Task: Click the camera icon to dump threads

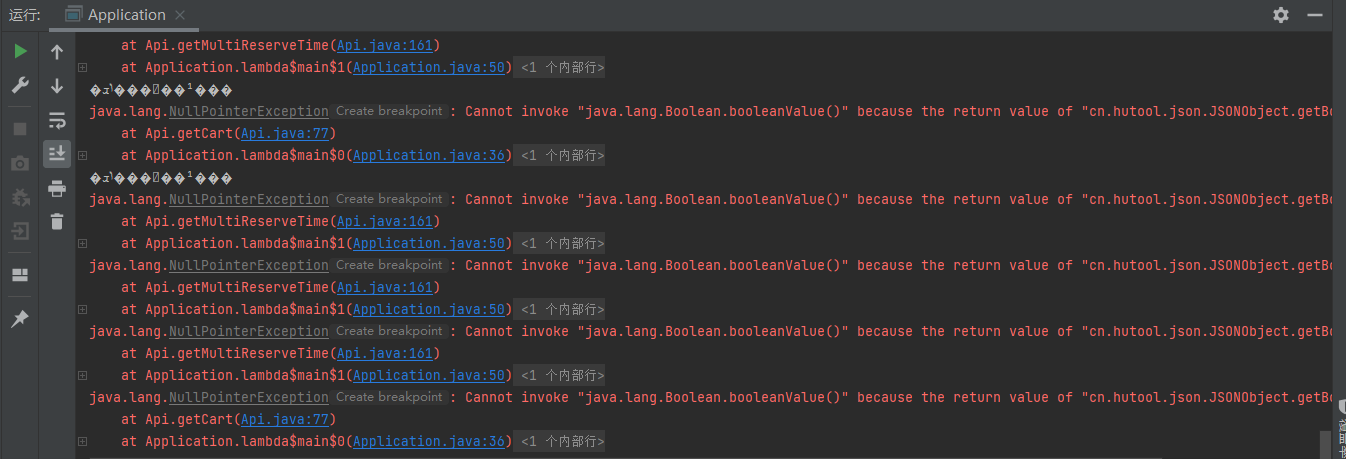Action: (20, 164)
